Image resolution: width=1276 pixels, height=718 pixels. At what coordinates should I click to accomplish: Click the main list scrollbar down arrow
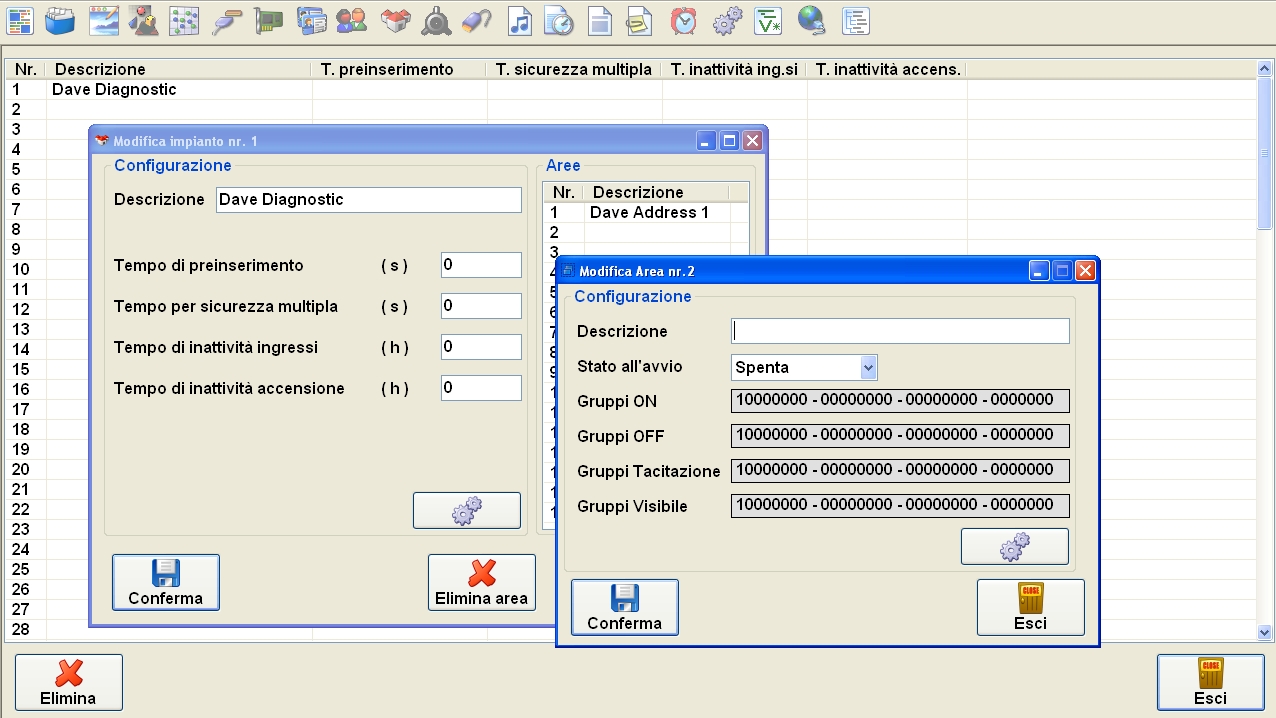coord(1264,632)
